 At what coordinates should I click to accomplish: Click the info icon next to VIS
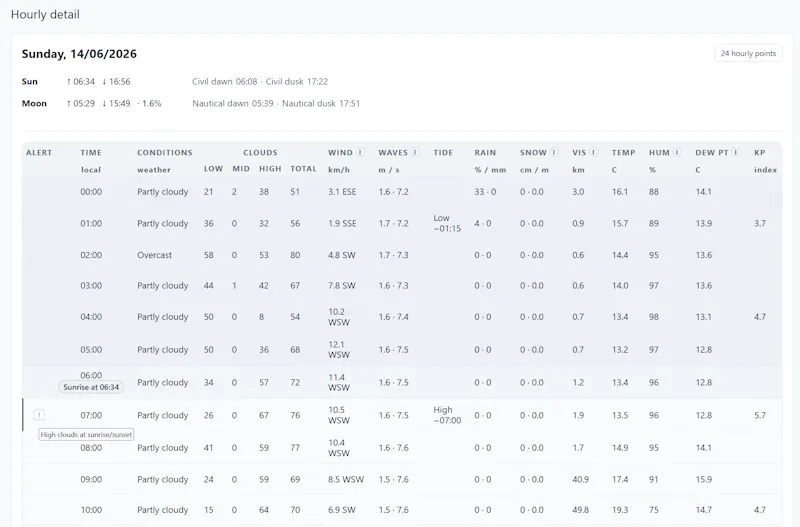tap(593, 153)
